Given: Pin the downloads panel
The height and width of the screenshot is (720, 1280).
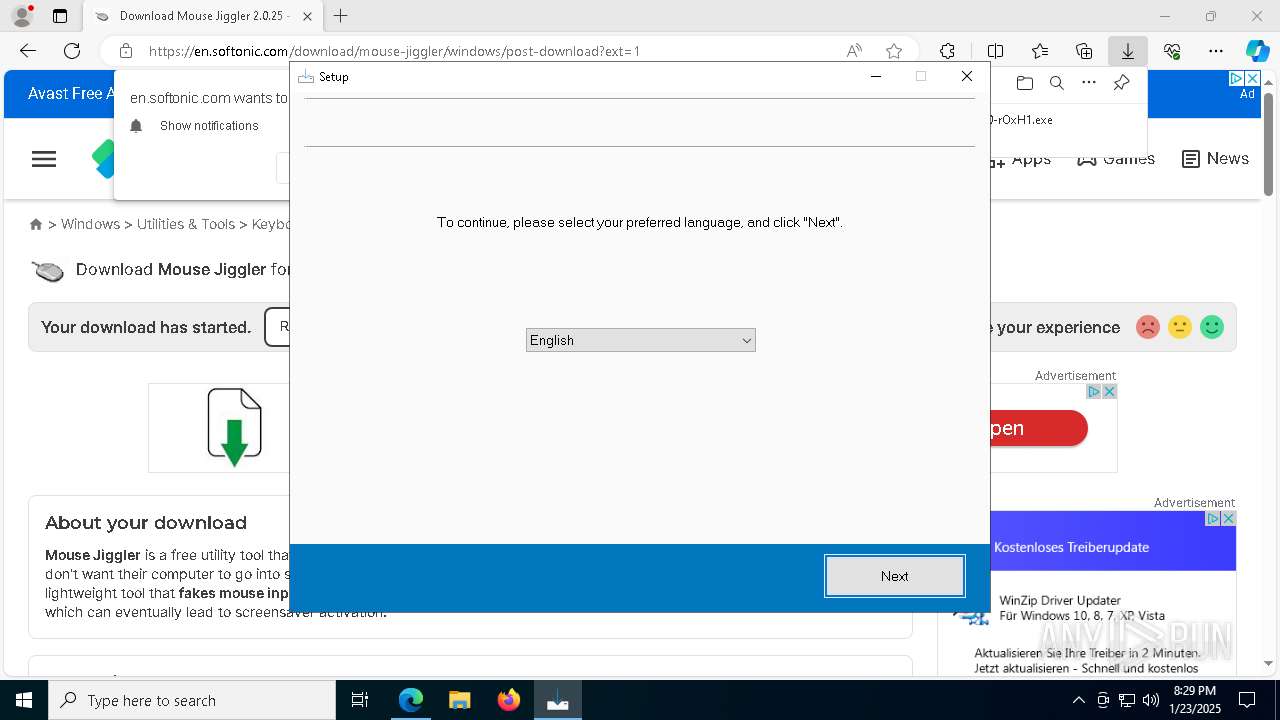Looking at the screenshot, I should tap(1121, 83).
